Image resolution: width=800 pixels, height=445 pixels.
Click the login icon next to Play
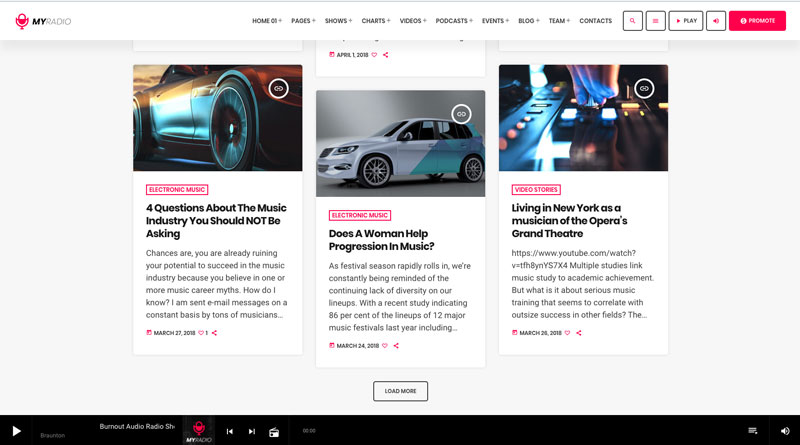(716, 21)
